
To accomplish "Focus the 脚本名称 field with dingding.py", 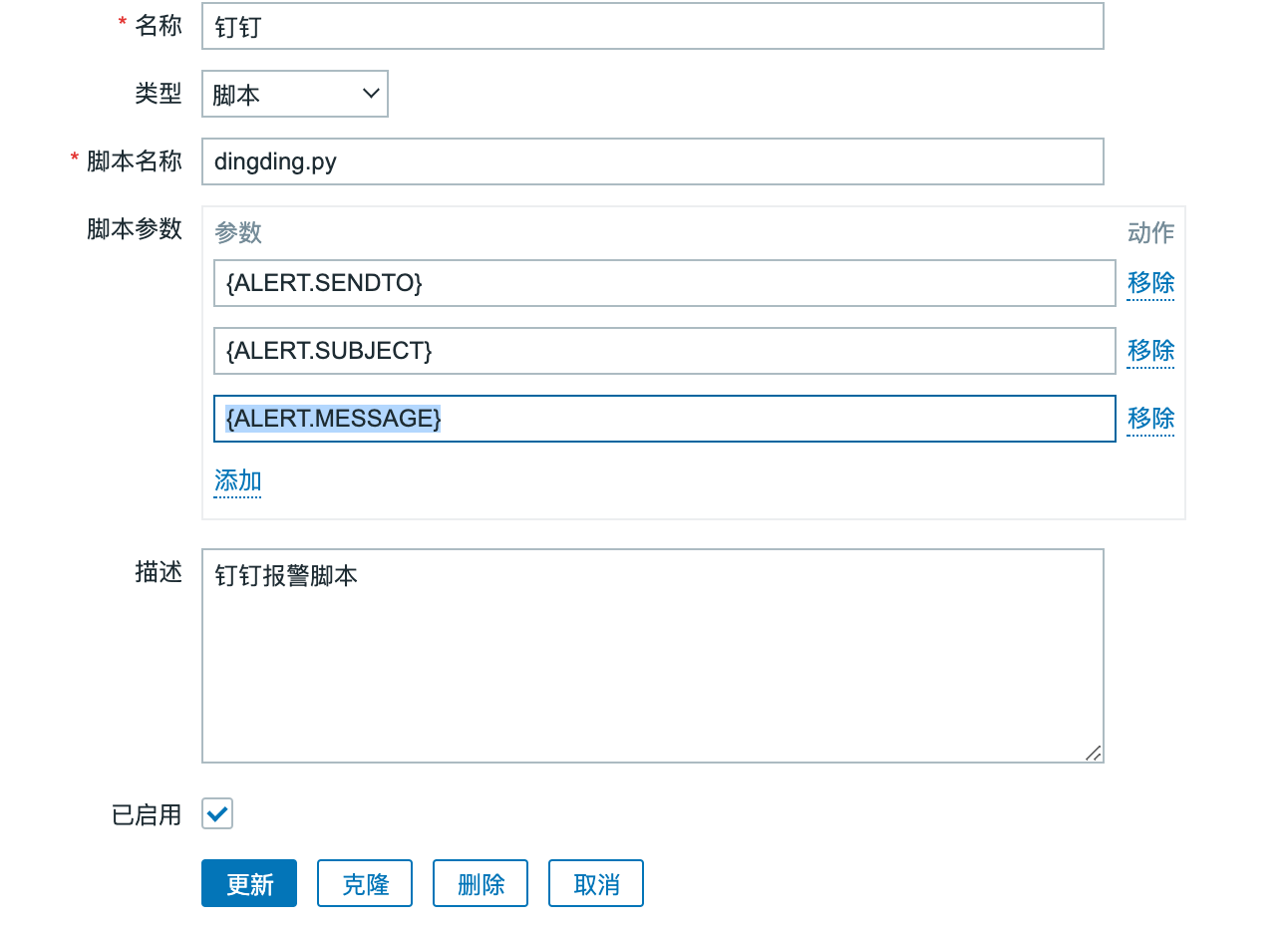I will pos(652,161).
